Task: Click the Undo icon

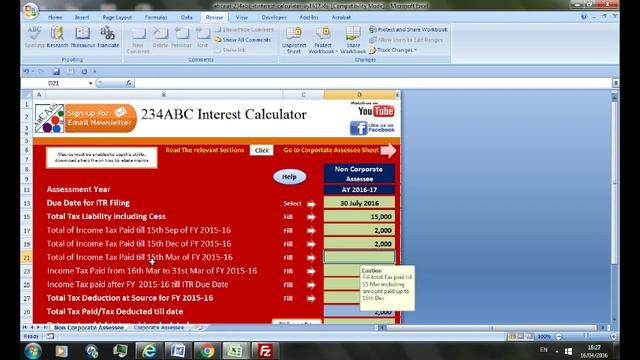Action: [x=26, y=71]
